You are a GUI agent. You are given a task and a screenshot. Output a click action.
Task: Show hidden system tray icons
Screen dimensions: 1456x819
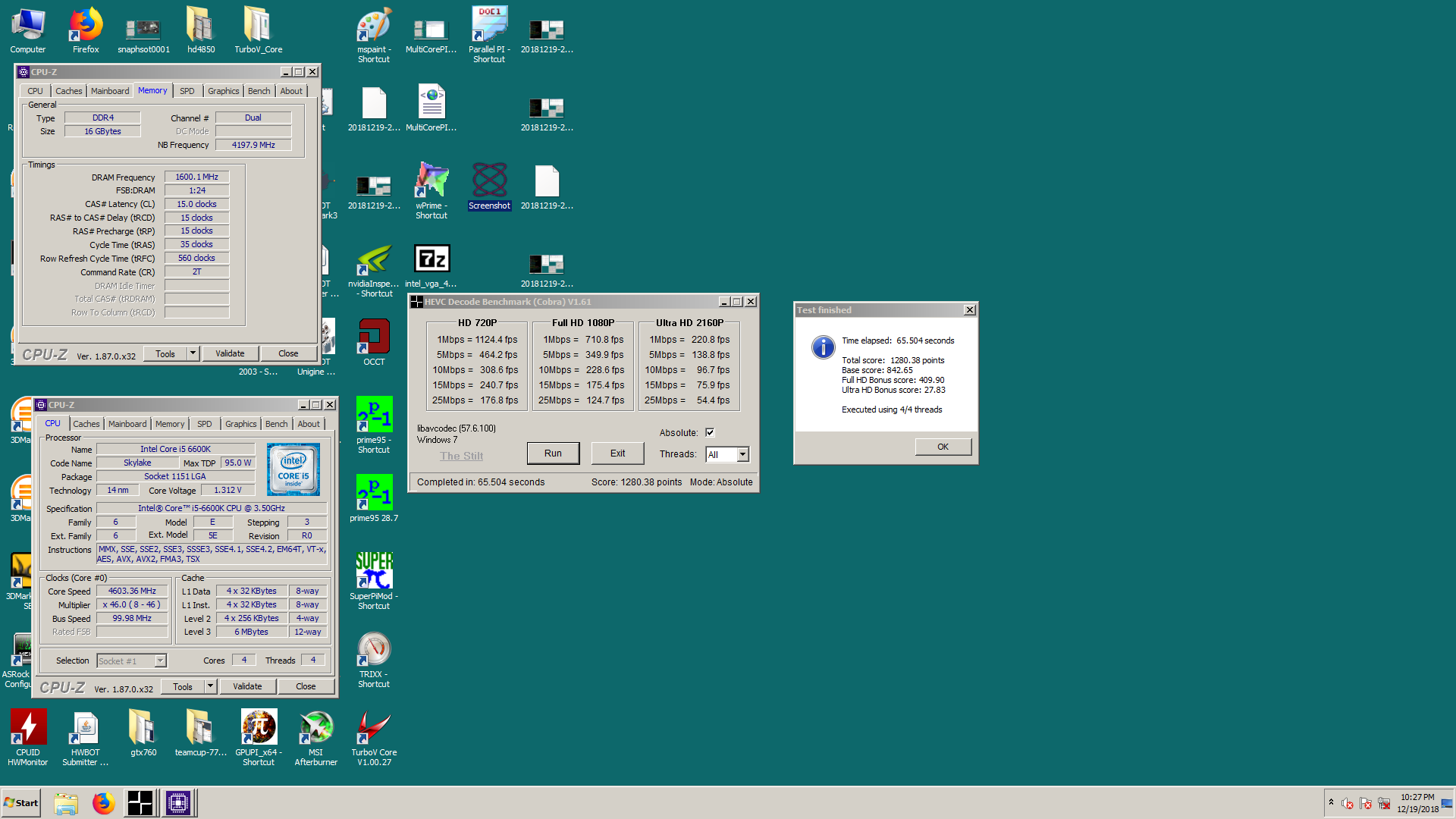[1331, 802]
